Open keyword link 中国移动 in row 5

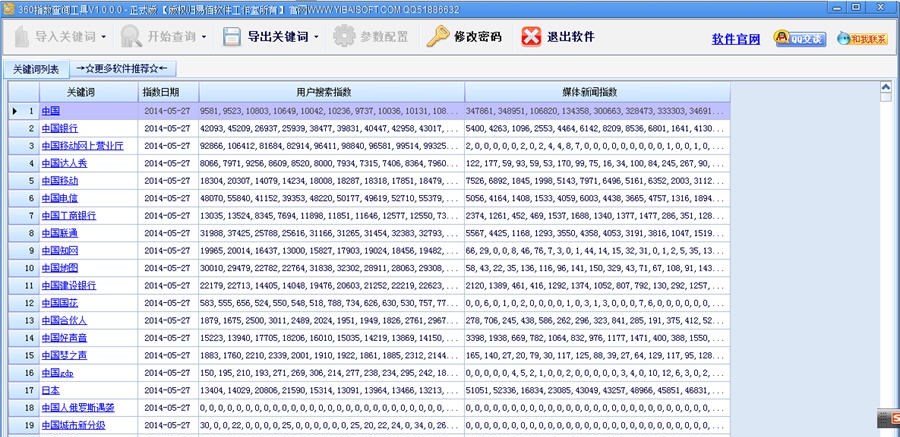(60, 181)
